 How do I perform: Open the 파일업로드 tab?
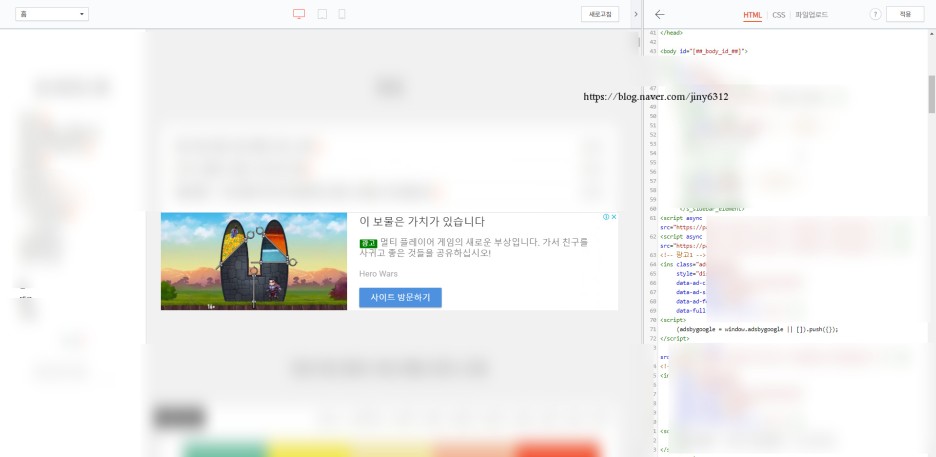811,15
